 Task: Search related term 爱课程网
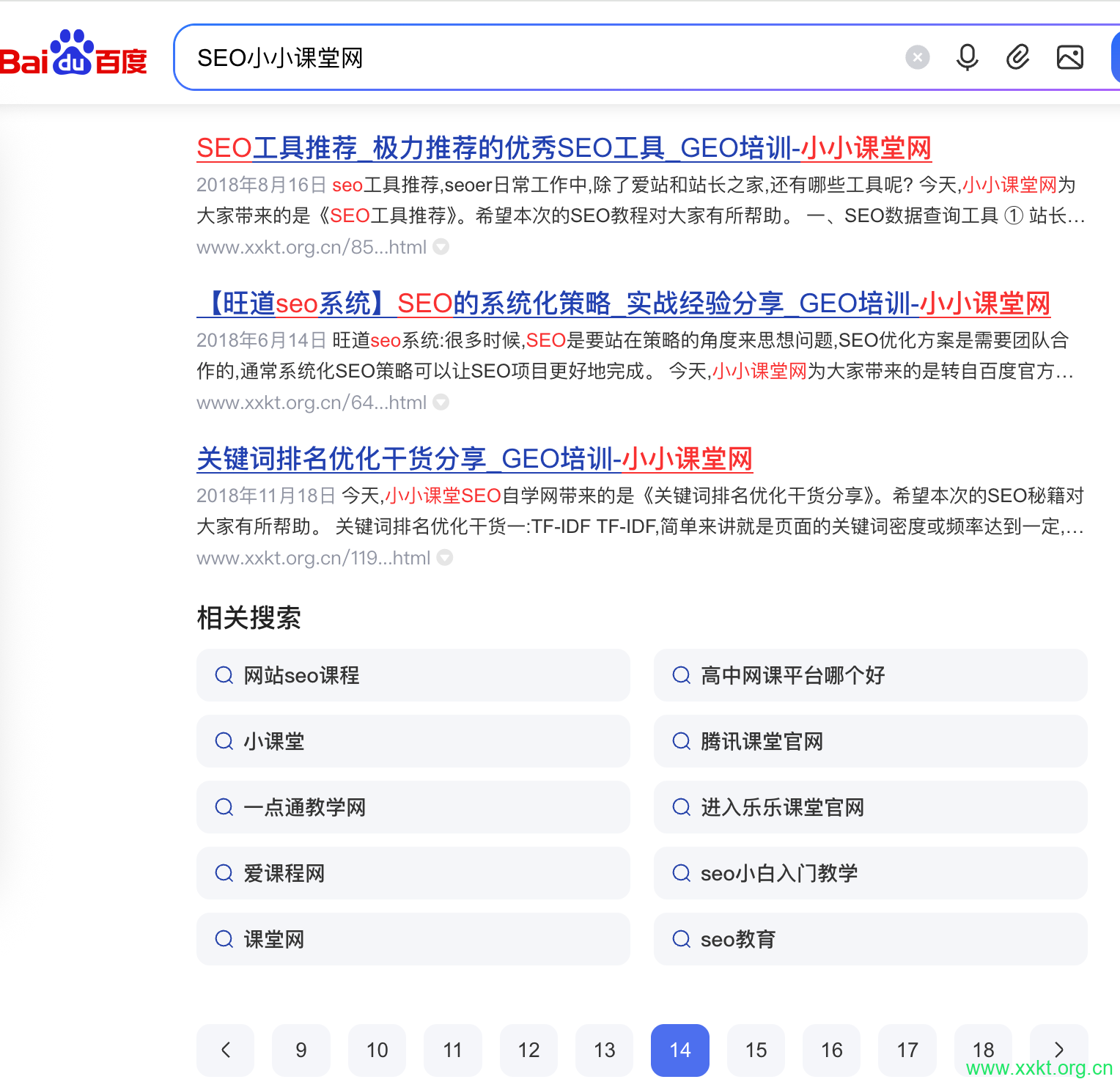413,873
